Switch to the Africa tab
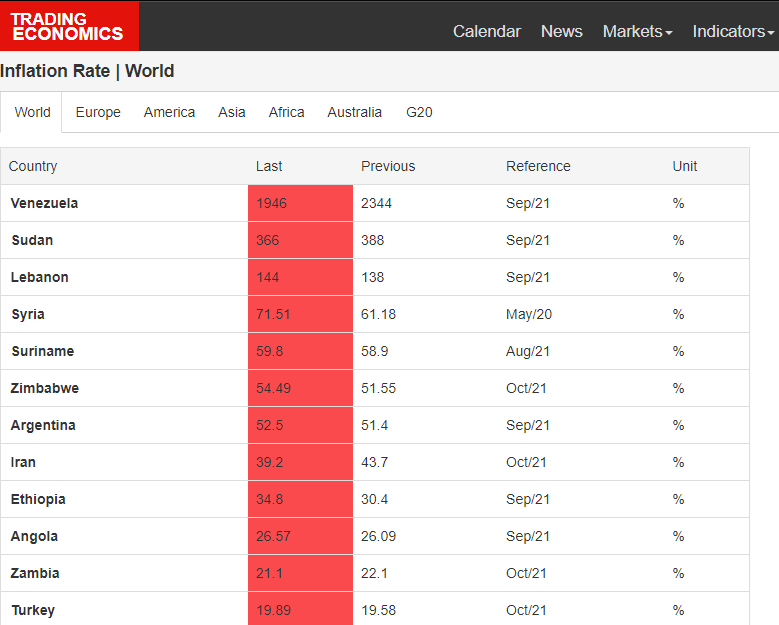The height and width of the screenshot is (625, 779). 286,112
